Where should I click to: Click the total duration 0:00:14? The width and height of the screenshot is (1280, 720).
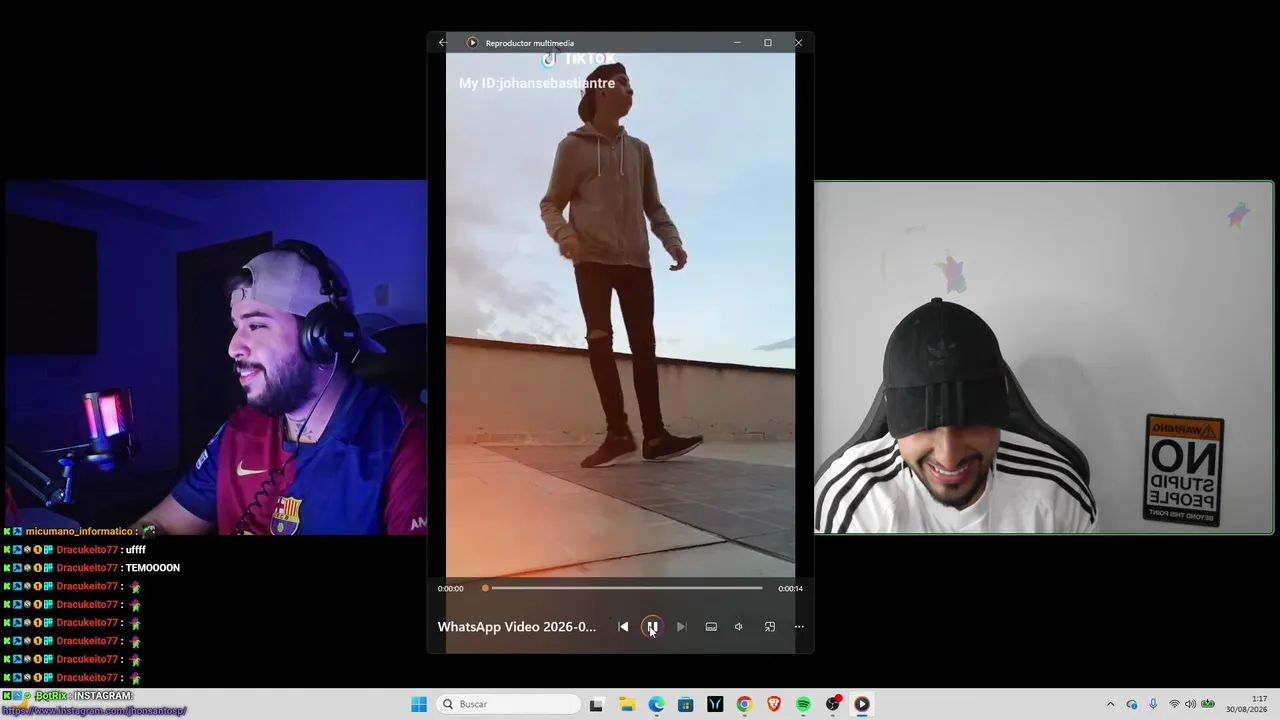pyautogui.click(x=791, y=589)
